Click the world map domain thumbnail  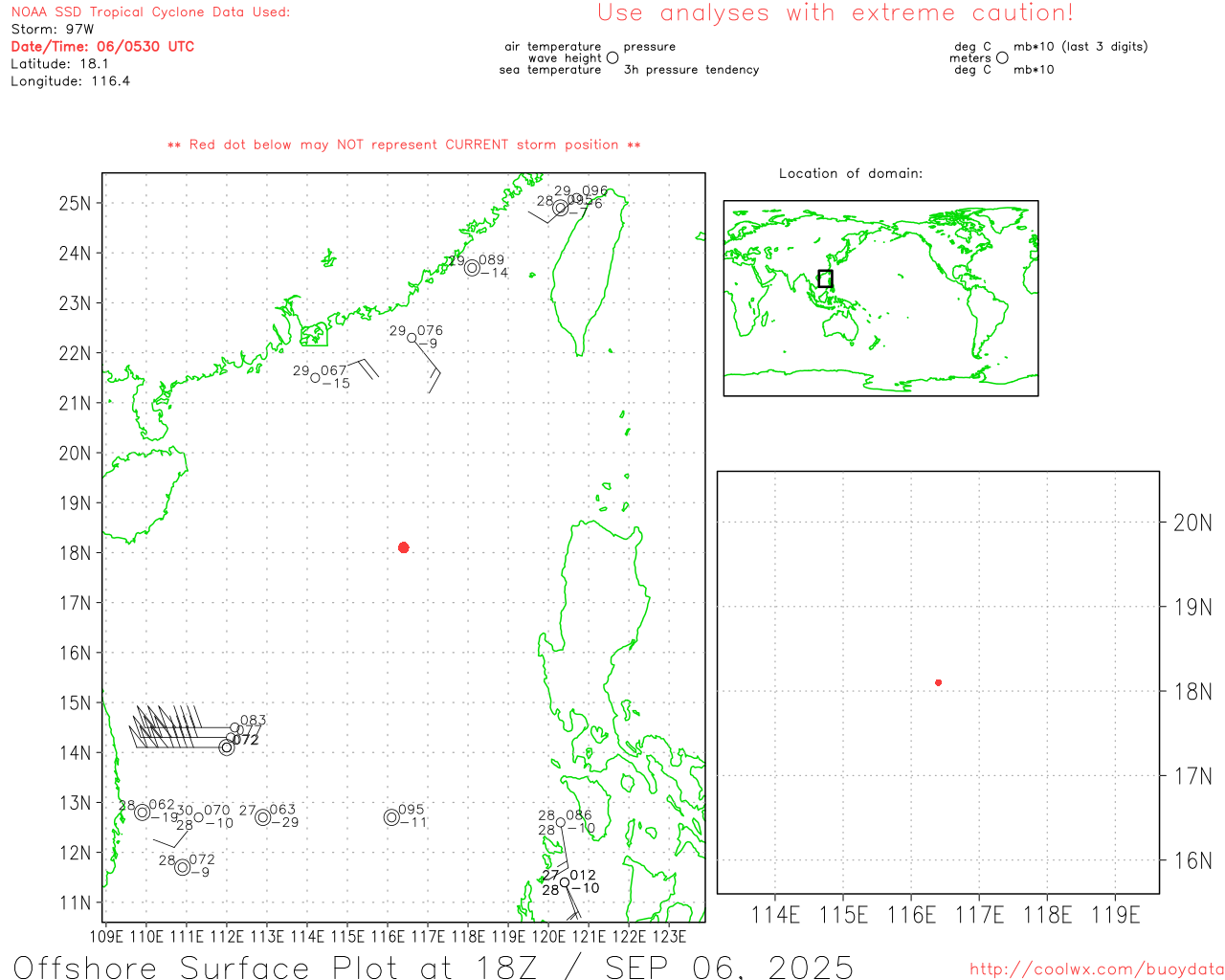tap(880, 298)
